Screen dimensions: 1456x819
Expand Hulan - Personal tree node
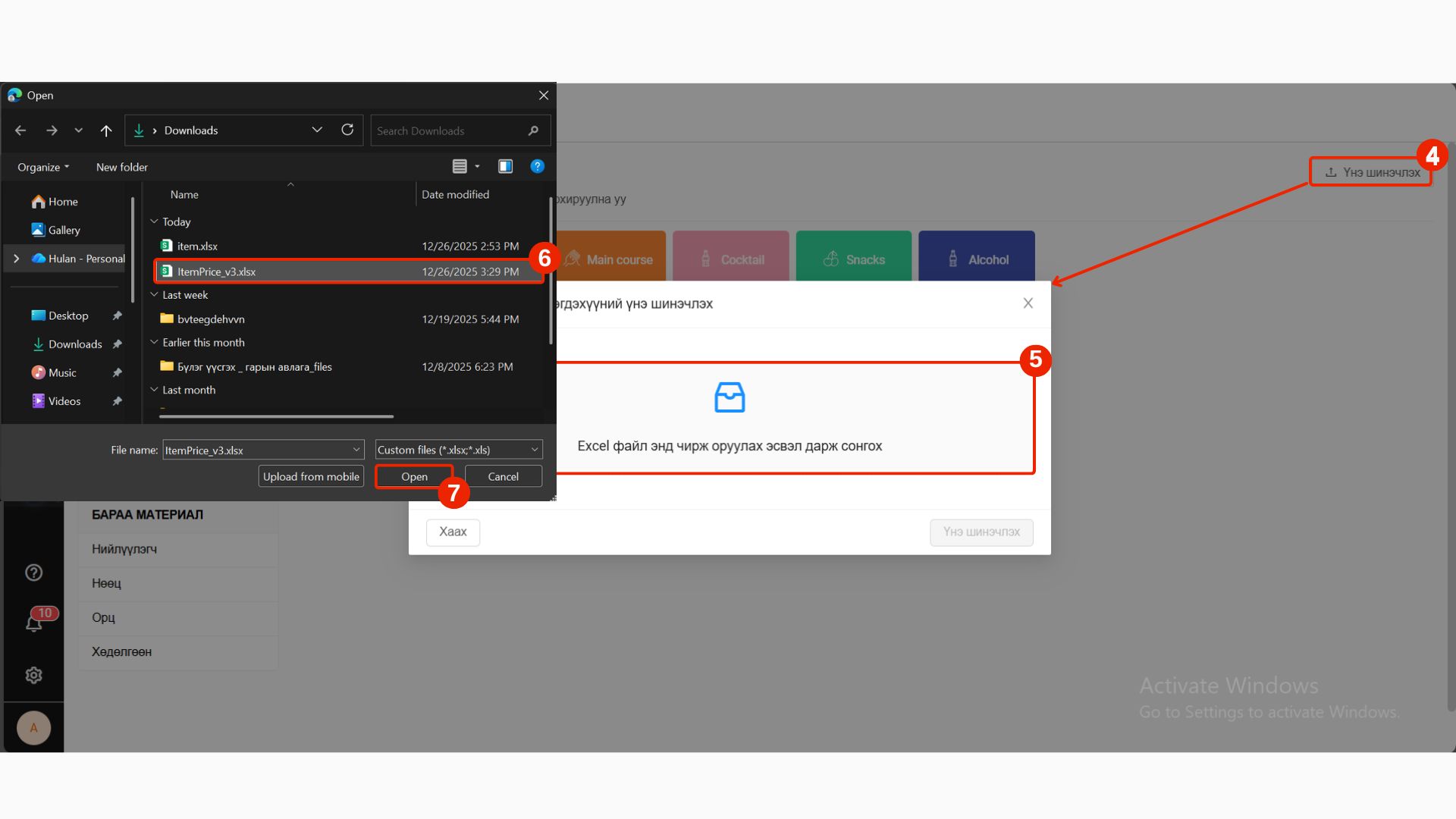(17, 259)
